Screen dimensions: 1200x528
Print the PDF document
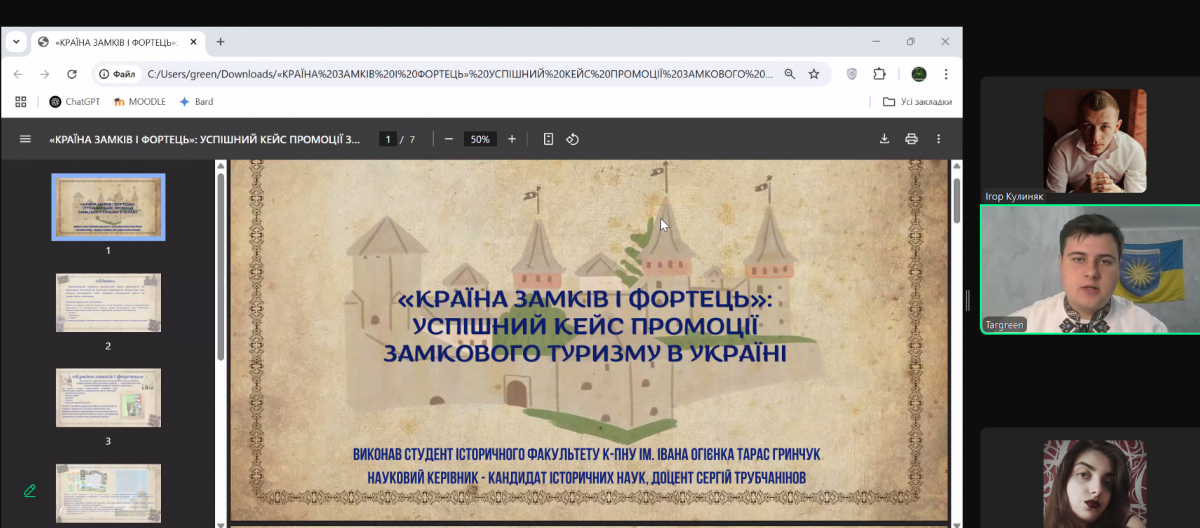coord(911,139)
